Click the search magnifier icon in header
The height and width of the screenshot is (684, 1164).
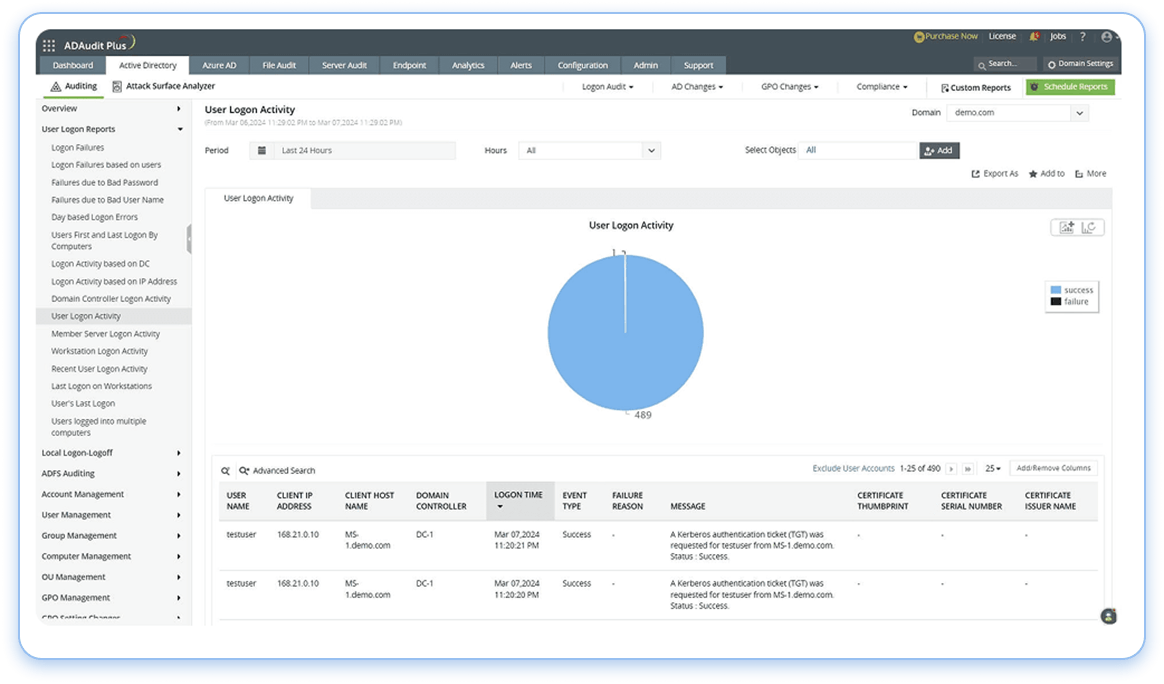[981, 65]
